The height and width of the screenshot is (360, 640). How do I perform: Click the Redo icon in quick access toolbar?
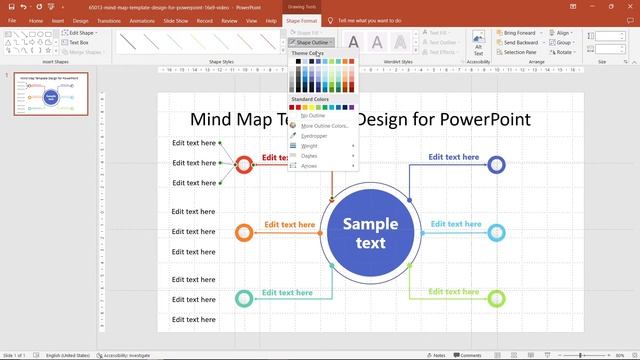pyautogui.click(x=39, y=7)
